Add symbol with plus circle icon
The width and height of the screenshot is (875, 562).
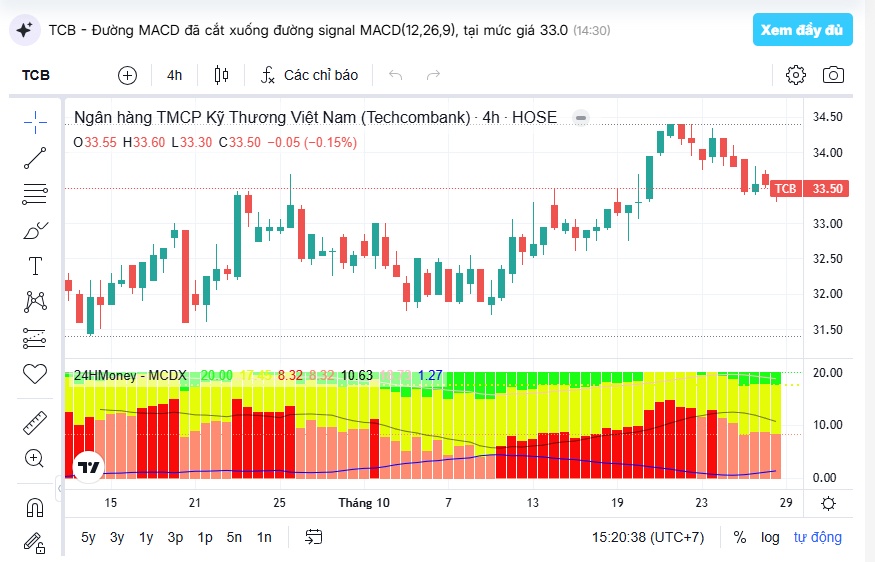(127, 75)
